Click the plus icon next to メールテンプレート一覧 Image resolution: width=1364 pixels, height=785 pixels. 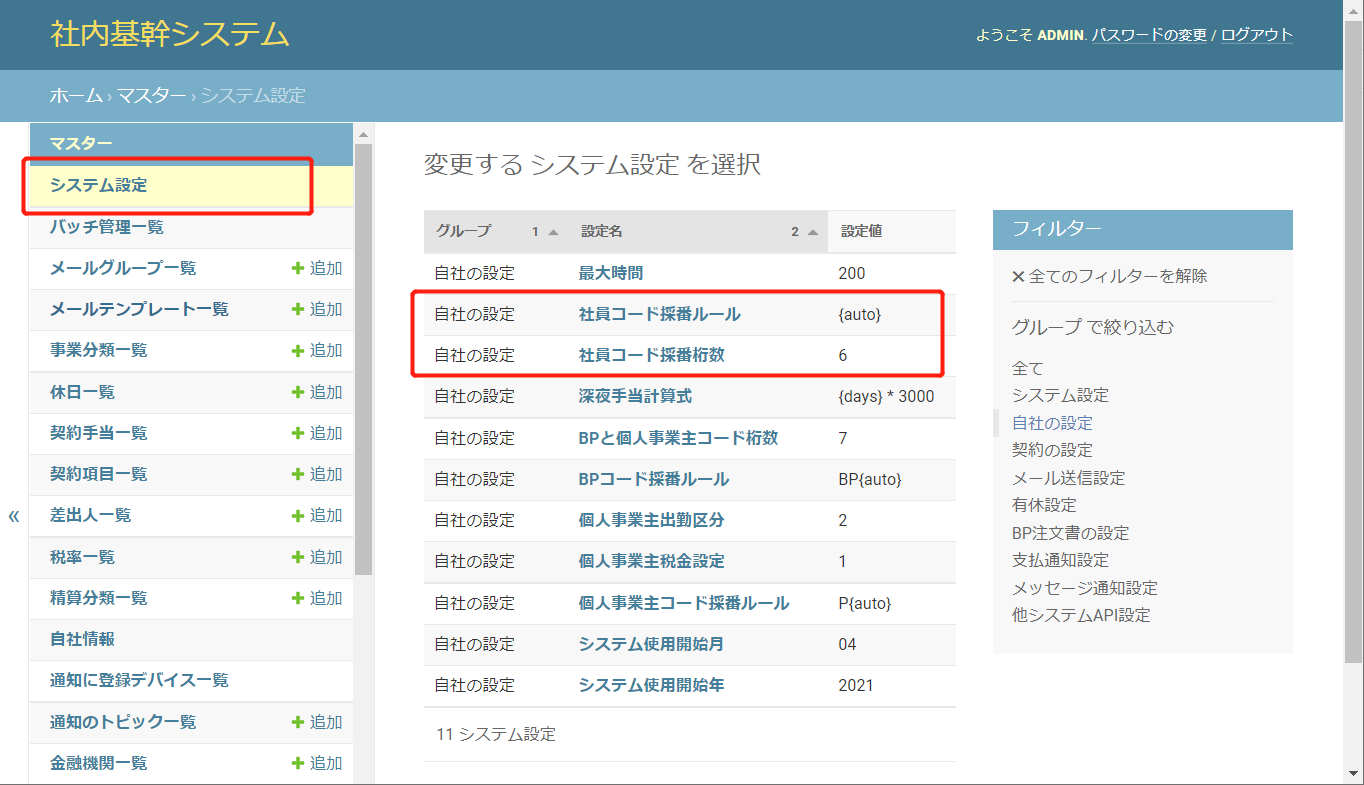tap(297, 309)
